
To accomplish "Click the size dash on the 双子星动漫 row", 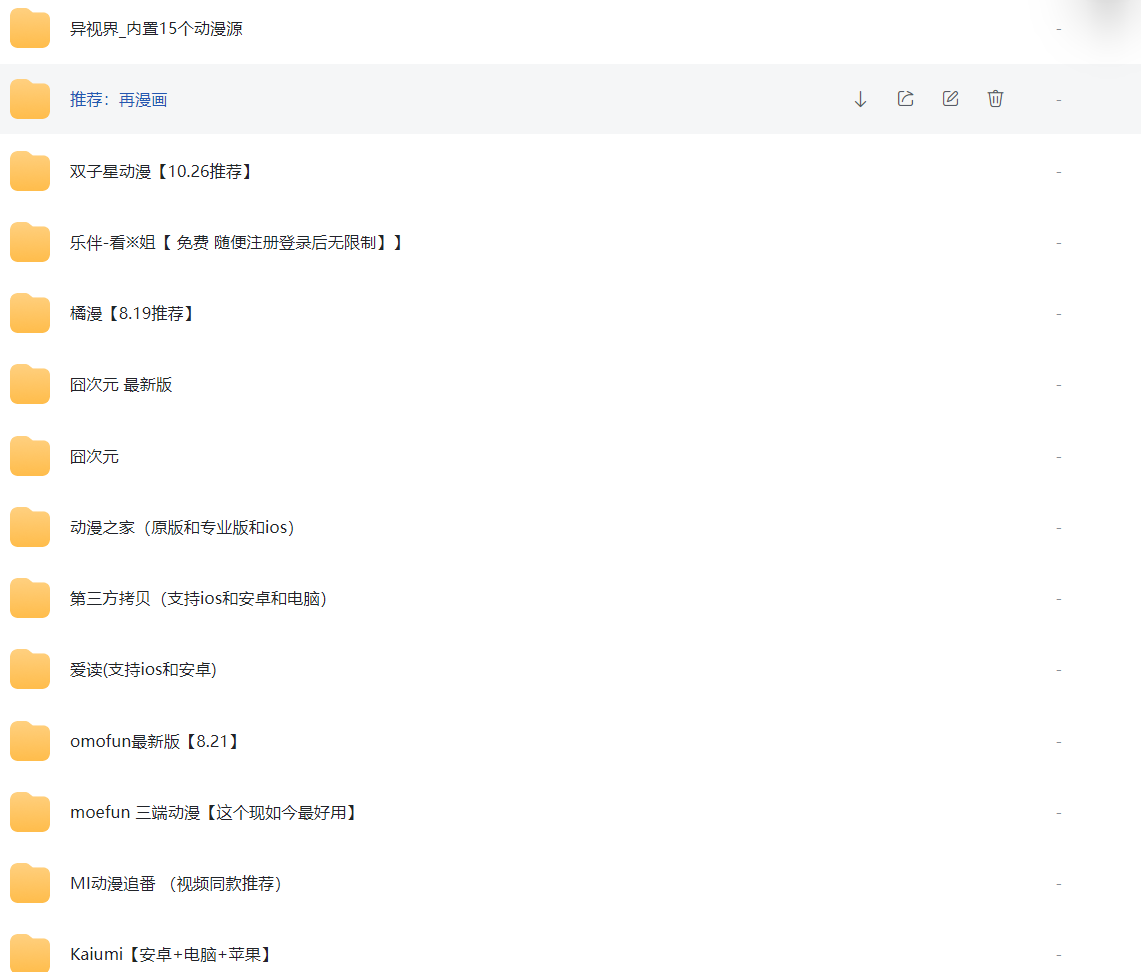I will point(1058,170).
